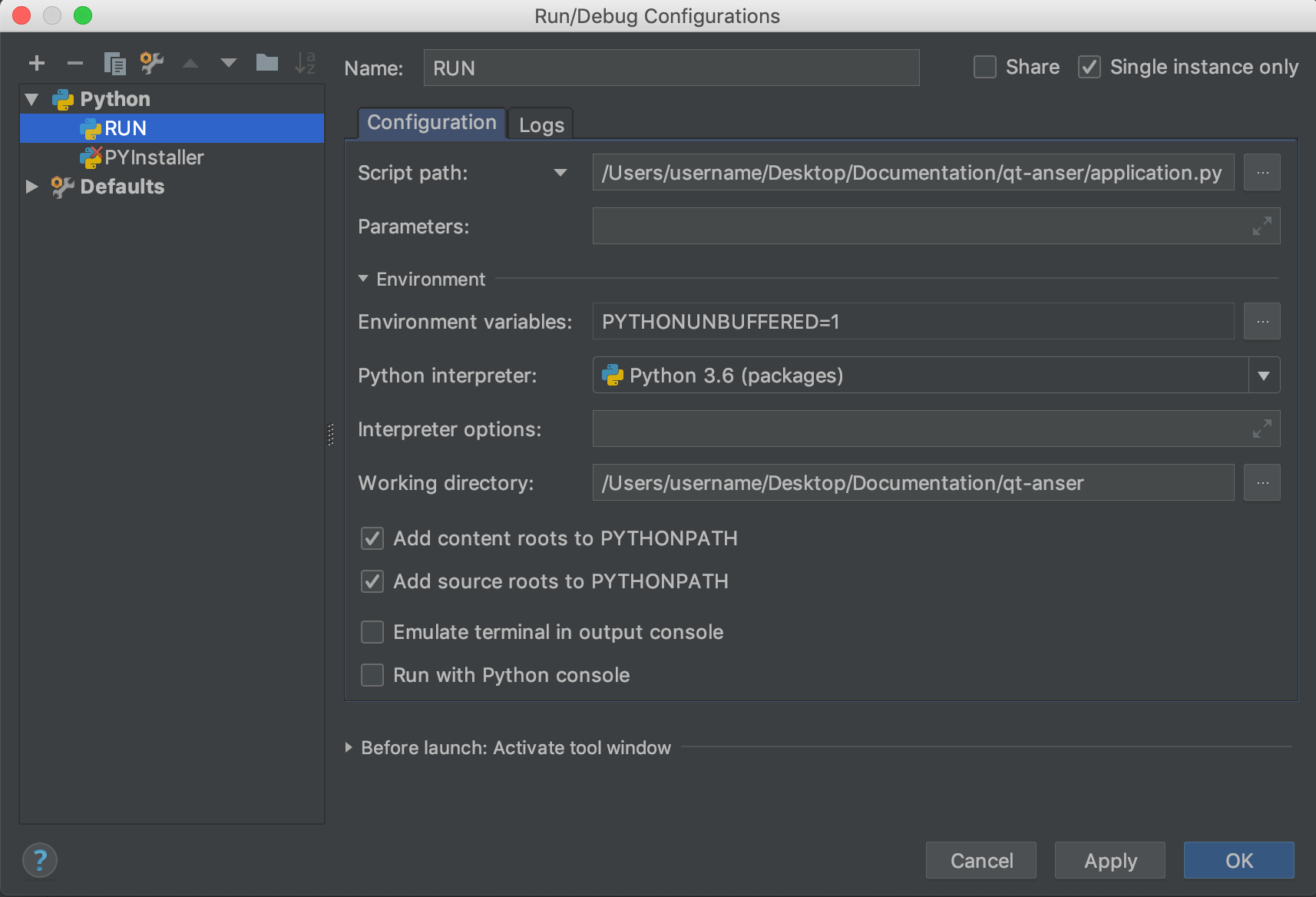
Task: Switch to the Logs tab
Action: (541, 124)
